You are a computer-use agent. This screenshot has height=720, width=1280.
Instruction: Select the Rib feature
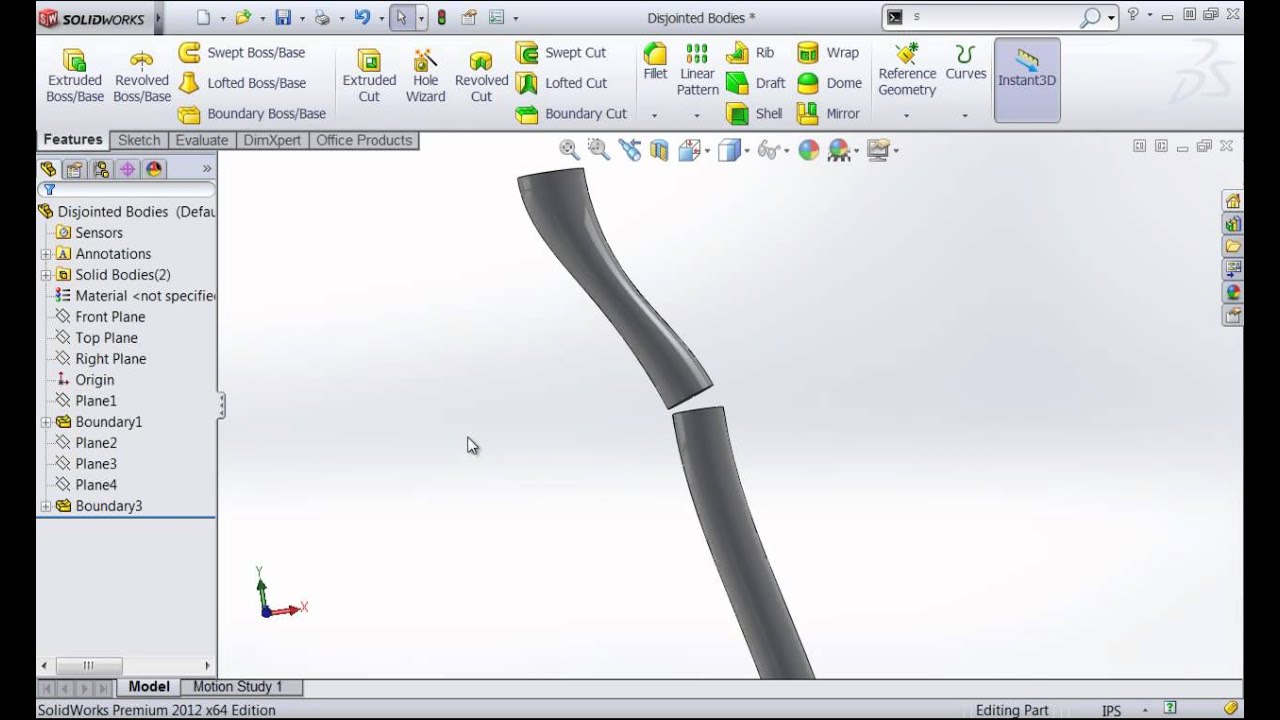[x=751, y=52]
